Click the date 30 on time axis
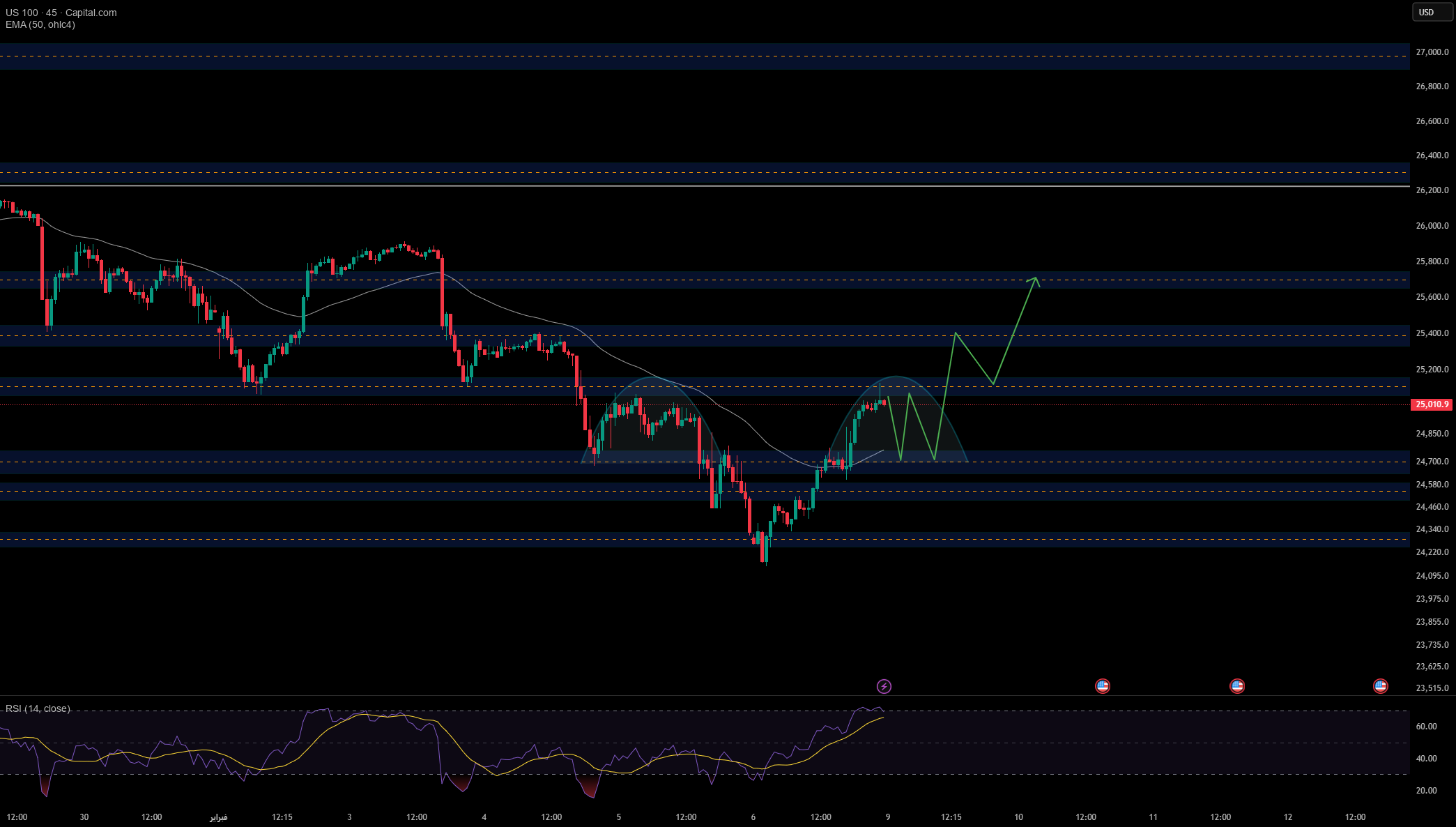Viewport: 1456px width, 827px height. coord(84,817)
